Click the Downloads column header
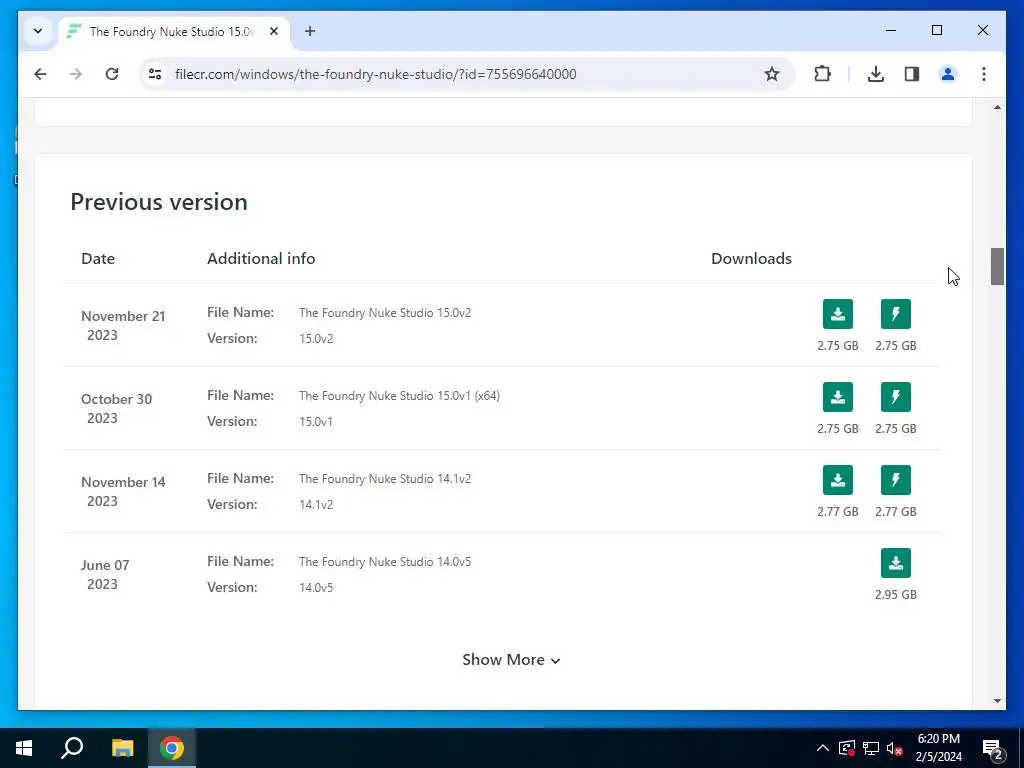Screen dimensions: 1024x768 [x=751, y=259]
